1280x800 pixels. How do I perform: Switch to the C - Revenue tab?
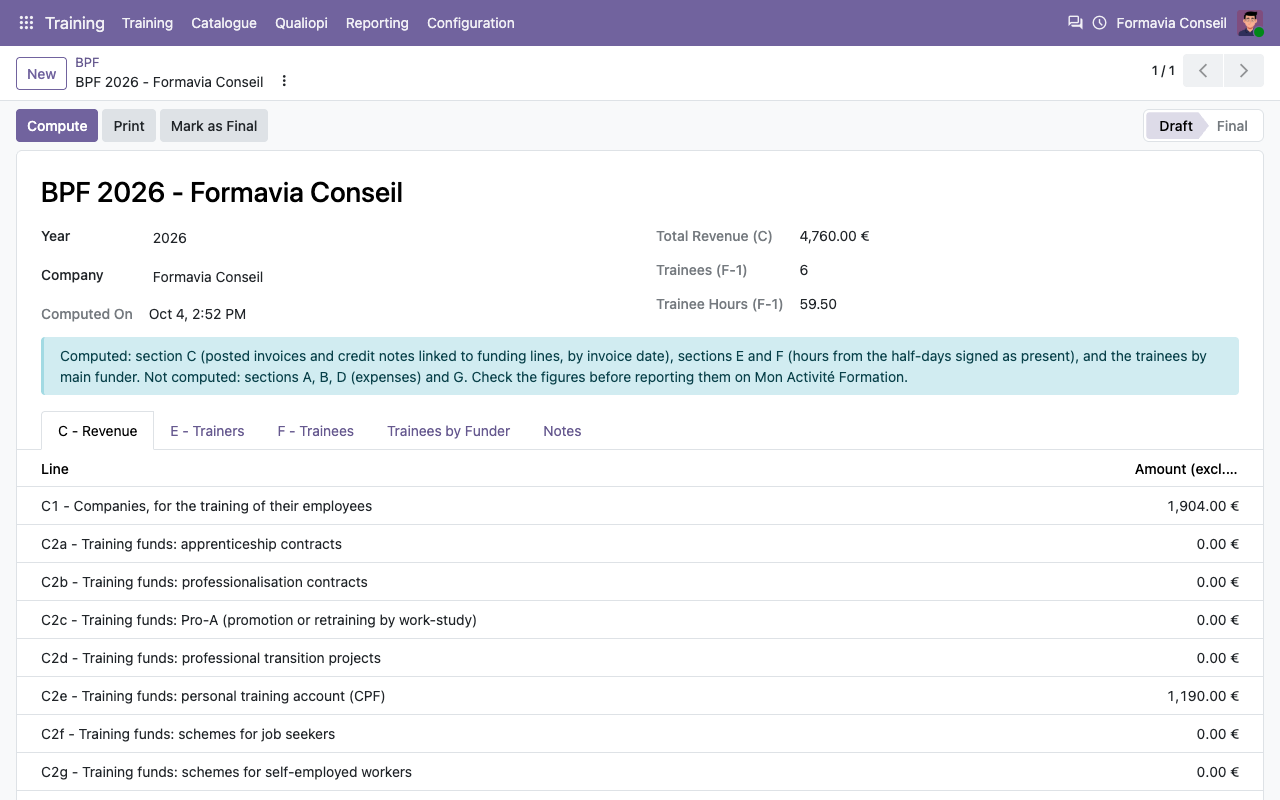pos(98,431)
